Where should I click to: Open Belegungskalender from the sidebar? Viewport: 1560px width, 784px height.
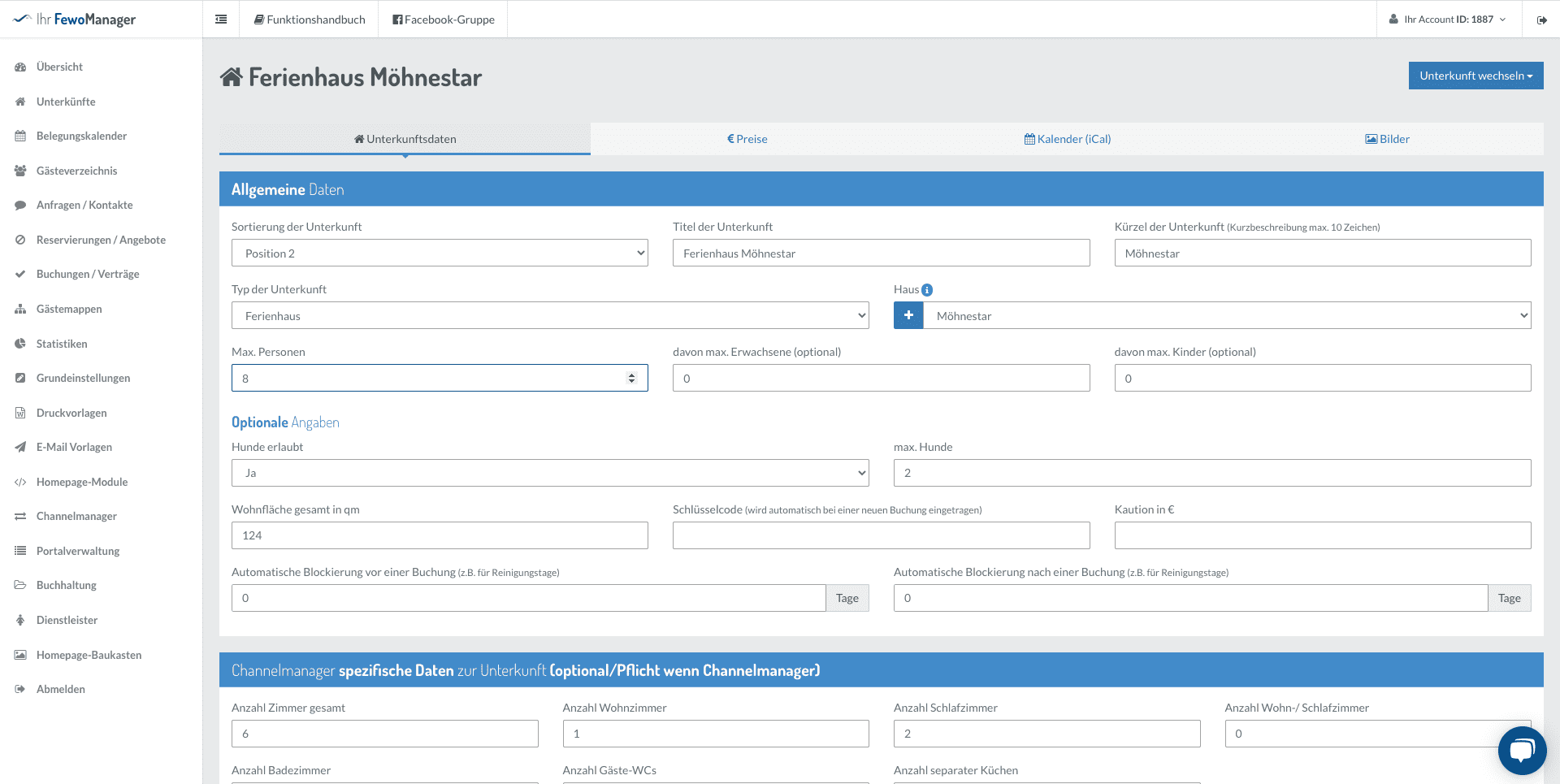pos(81,136)
